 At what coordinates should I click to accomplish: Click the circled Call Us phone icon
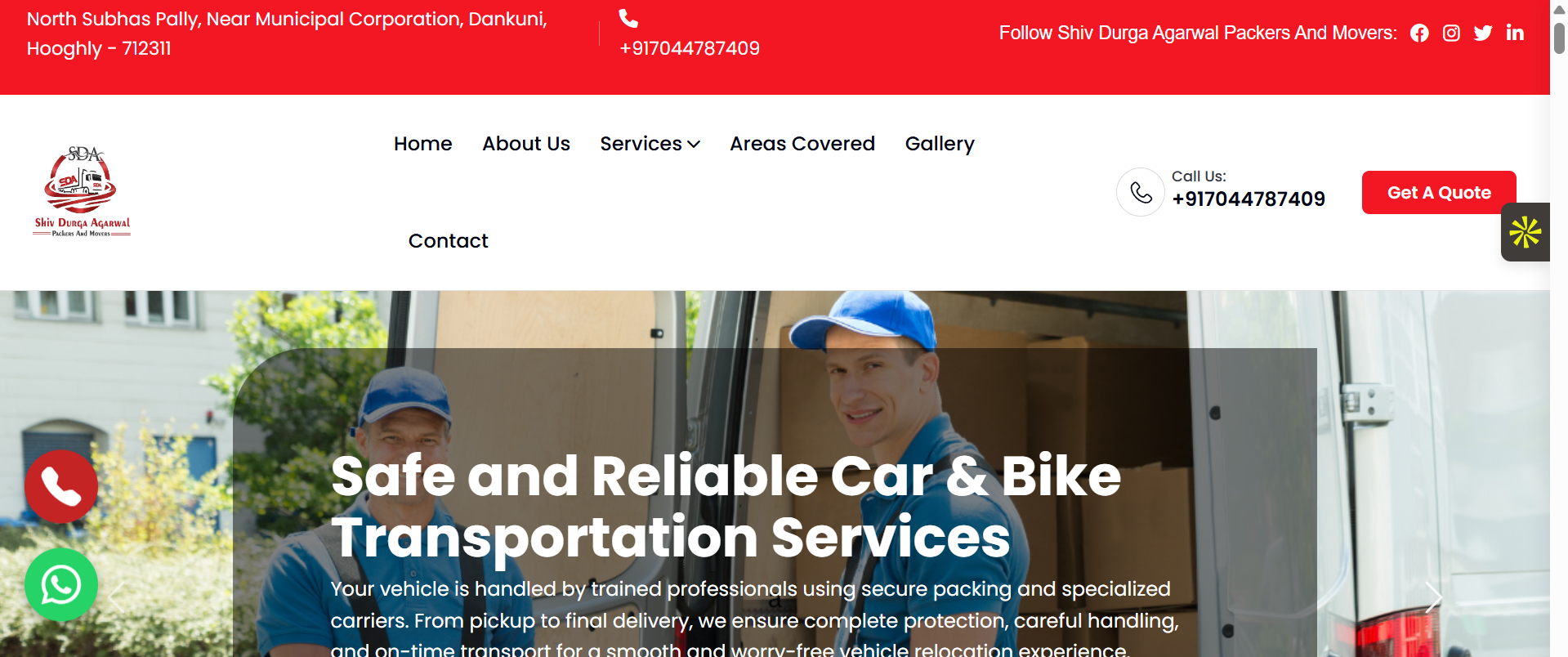[x=1140, y=192]
